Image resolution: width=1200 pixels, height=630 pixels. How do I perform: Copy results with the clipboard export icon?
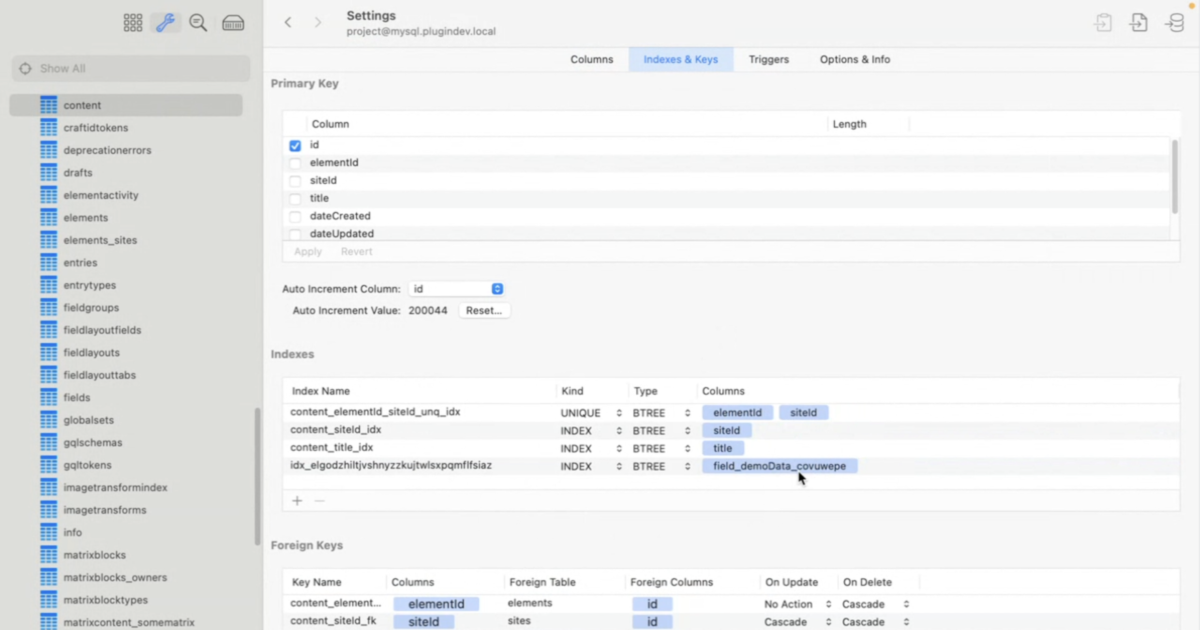[x=1102, y=21]
